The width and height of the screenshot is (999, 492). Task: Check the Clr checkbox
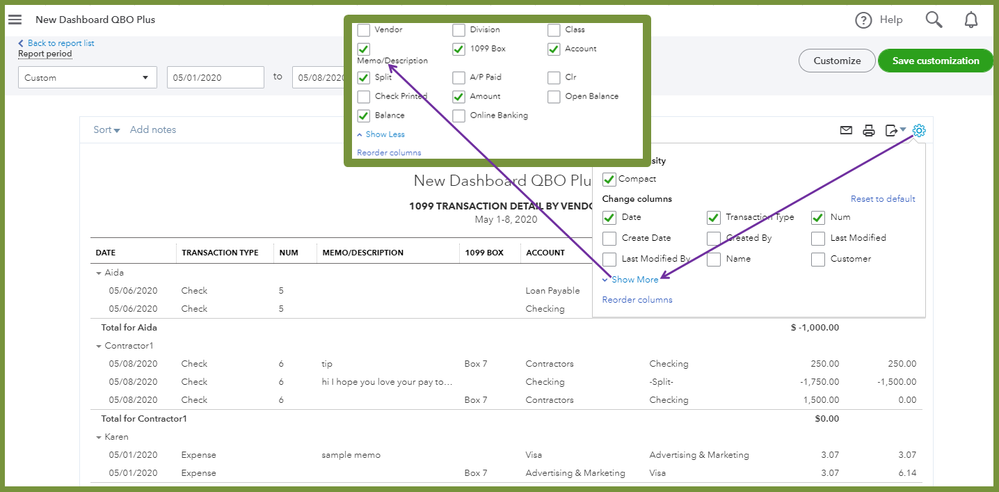click(554, 78)
